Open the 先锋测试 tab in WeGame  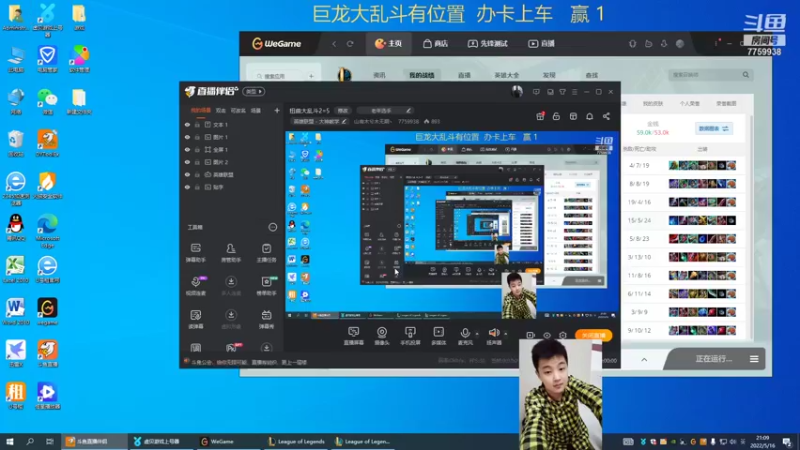[x=488, y=44]
